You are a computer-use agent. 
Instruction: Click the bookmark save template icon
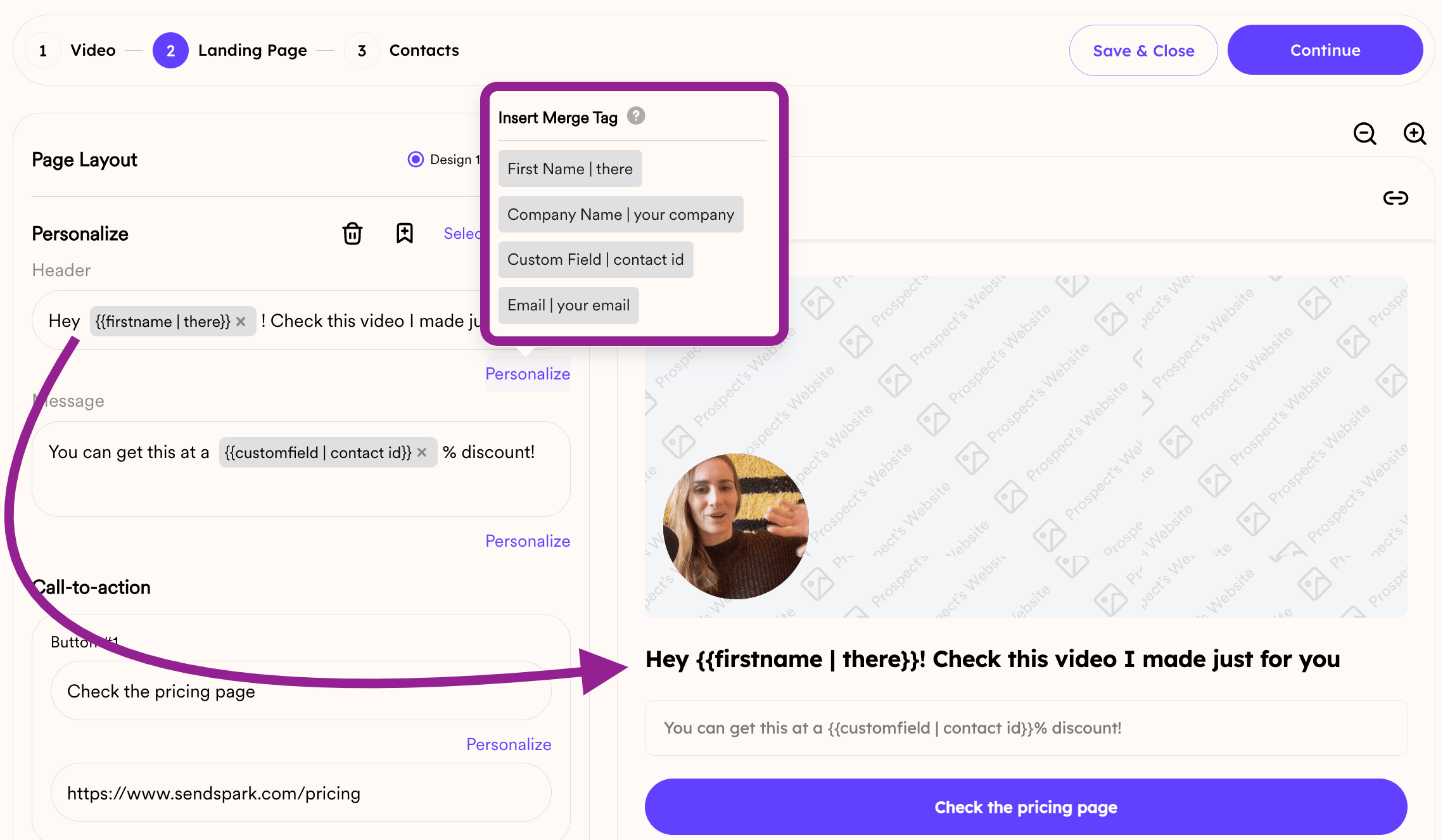pos(404,233)
